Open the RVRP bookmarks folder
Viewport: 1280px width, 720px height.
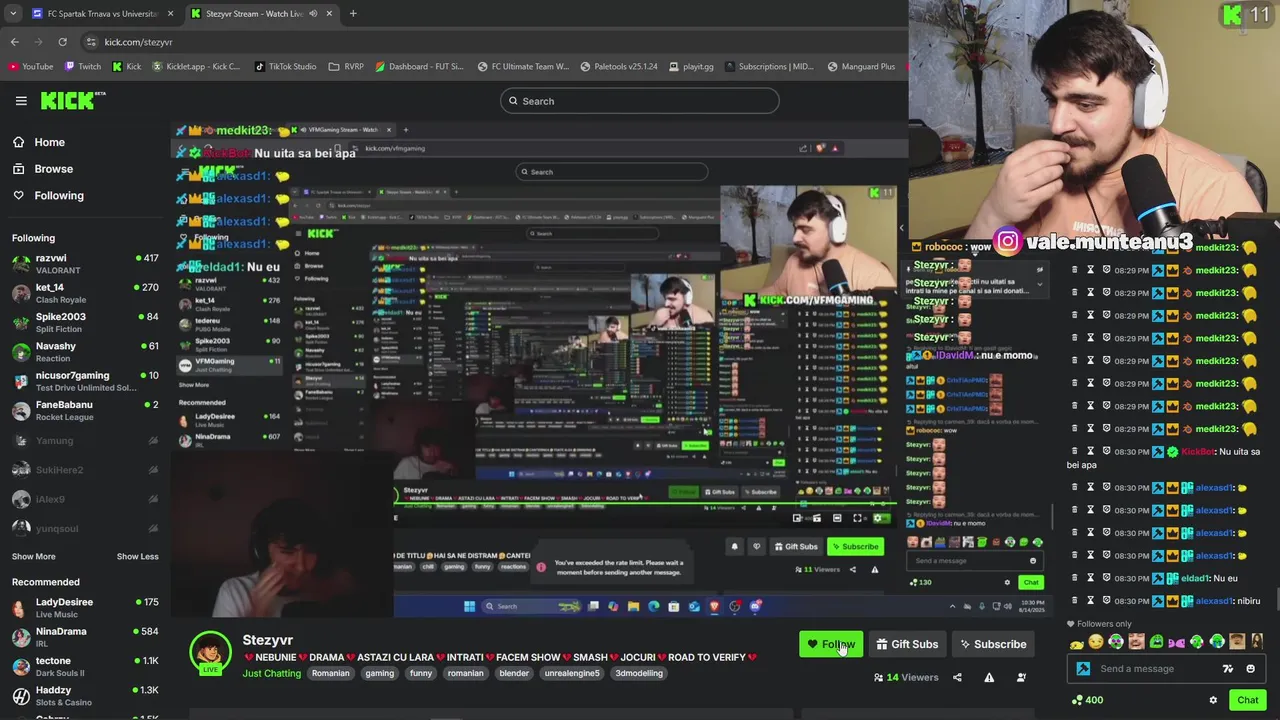[x=346, y=67]
